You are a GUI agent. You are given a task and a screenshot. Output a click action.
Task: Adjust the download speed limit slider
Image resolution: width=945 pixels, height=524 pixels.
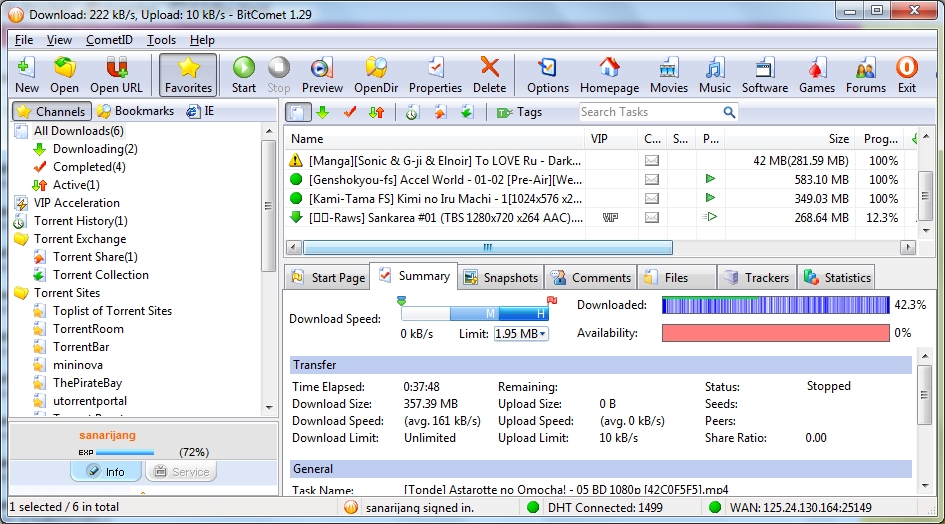pos(475,313)
